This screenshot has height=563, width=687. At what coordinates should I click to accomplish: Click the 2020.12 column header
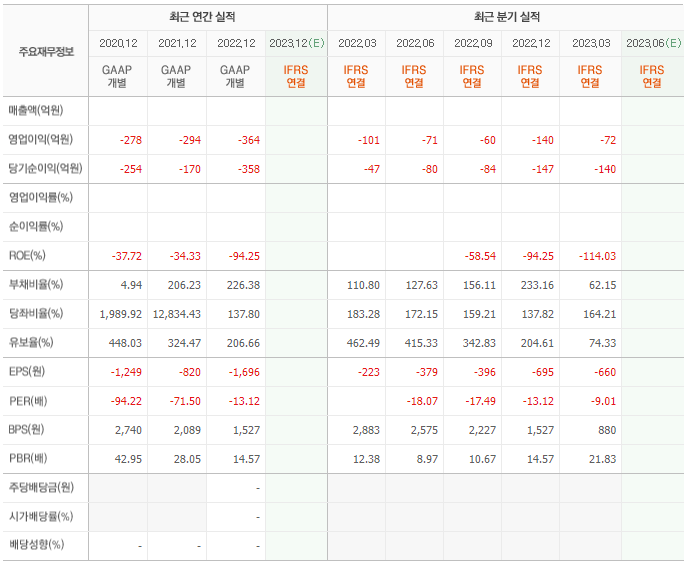[x=118, y=43]
